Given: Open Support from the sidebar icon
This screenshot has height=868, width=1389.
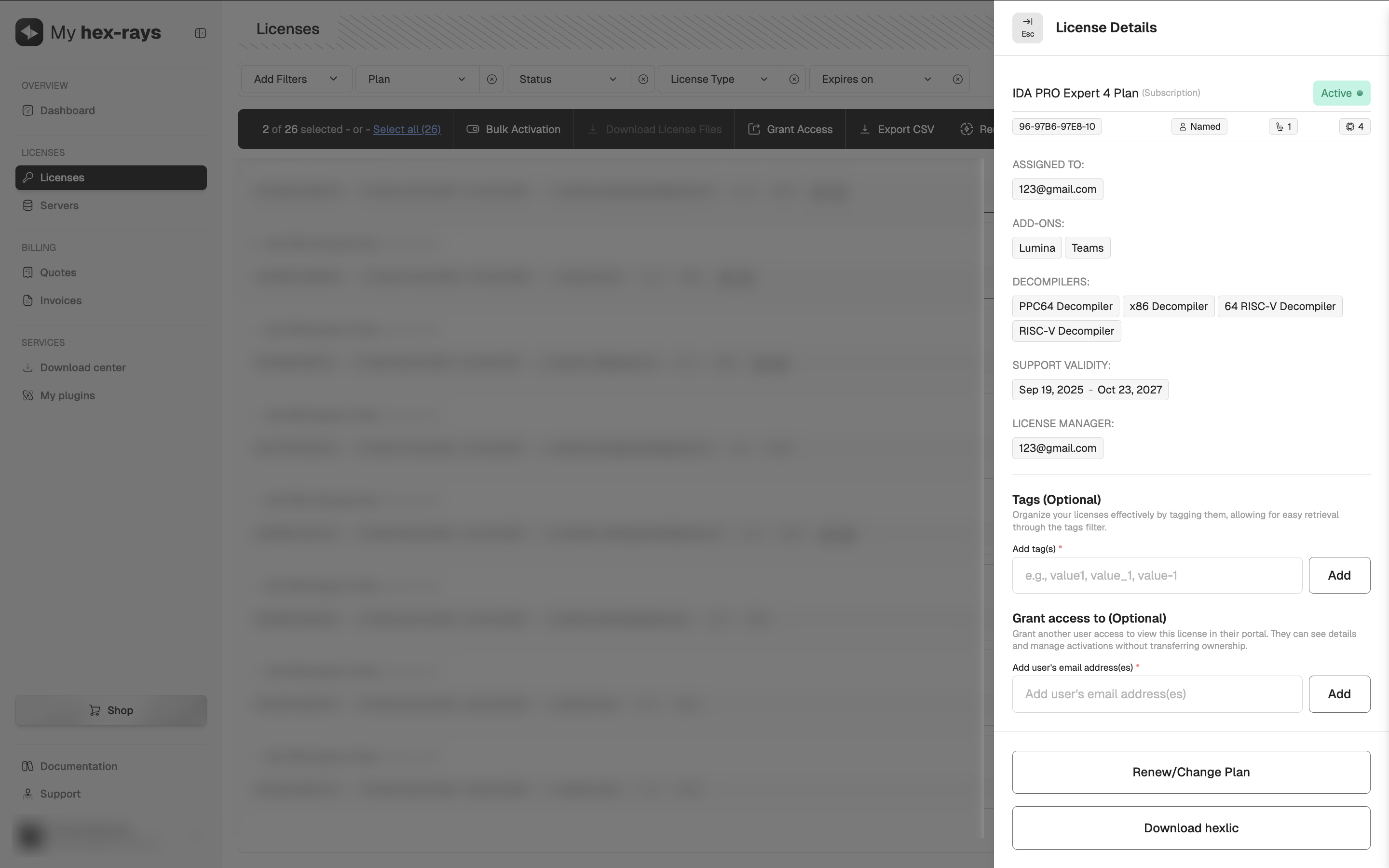Looking at the screenshot, I should [29, 794].
